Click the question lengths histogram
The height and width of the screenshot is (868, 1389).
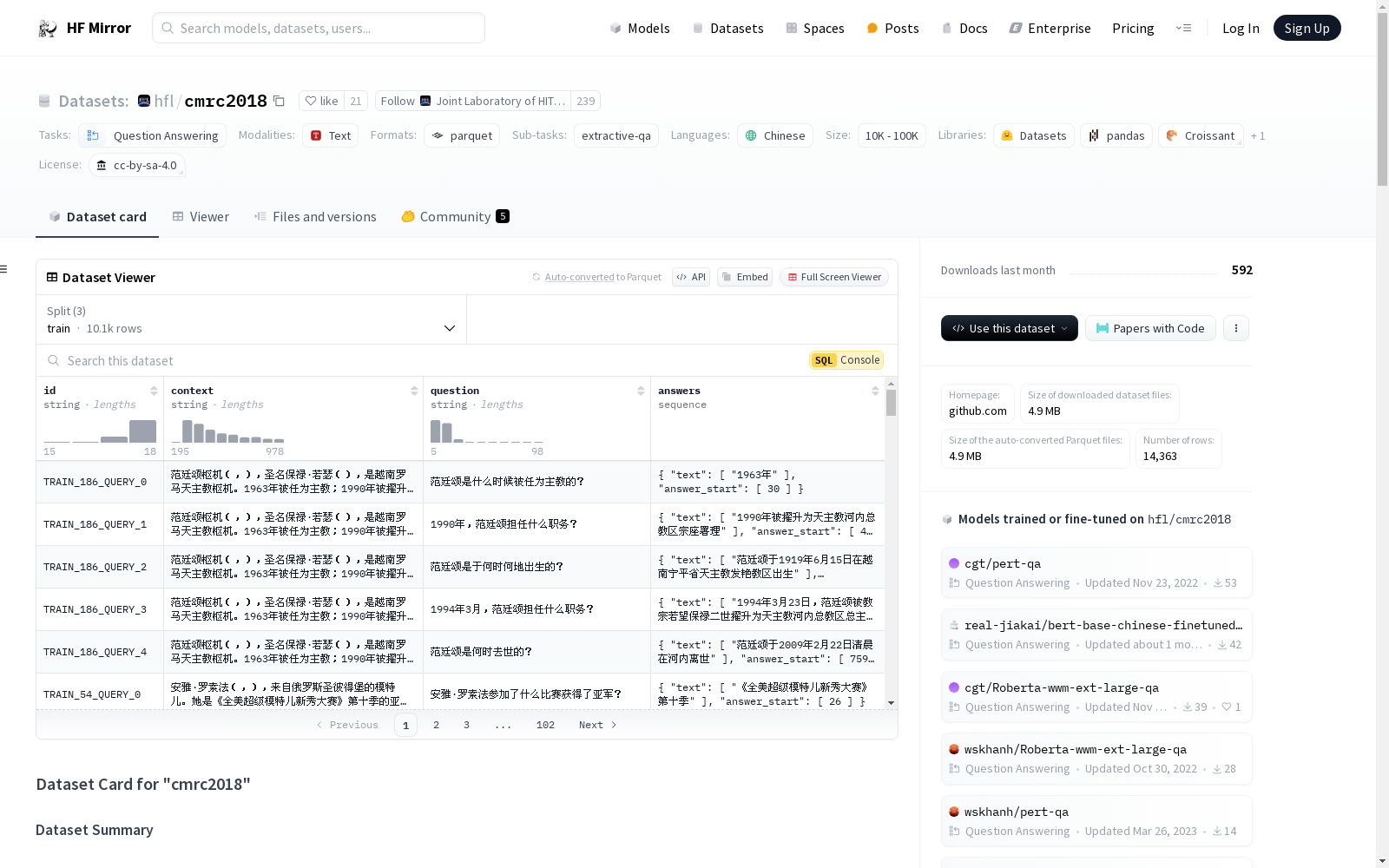pos(486,431)
